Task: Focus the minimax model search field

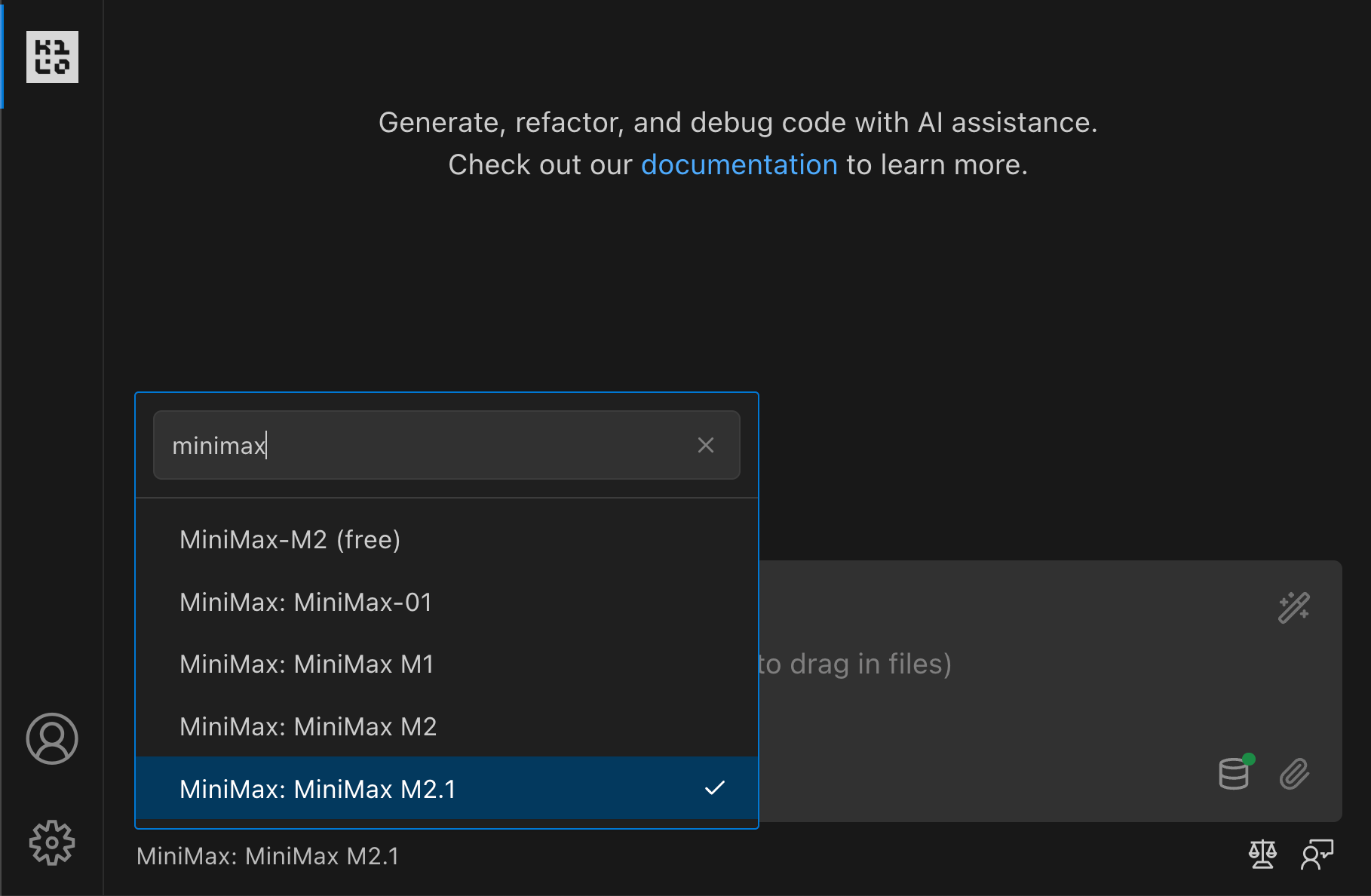Action: pyautogui.click(x=422, y=445)
